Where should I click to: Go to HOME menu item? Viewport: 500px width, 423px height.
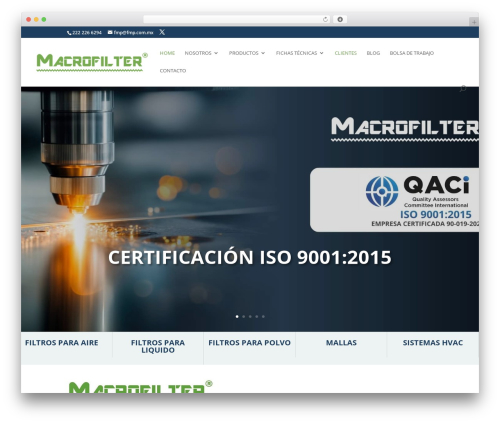167,53
